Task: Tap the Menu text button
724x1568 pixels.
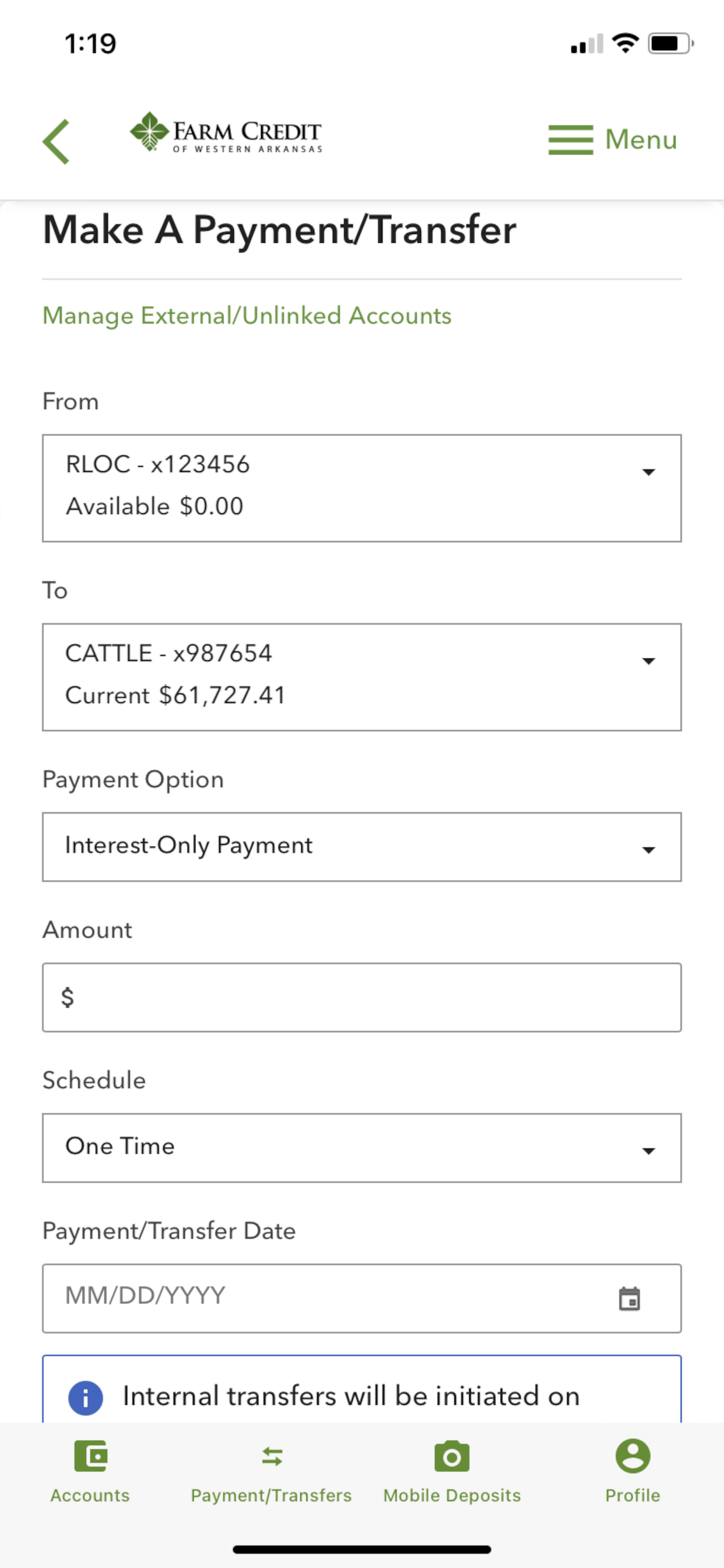Action: tap(641, 140)
